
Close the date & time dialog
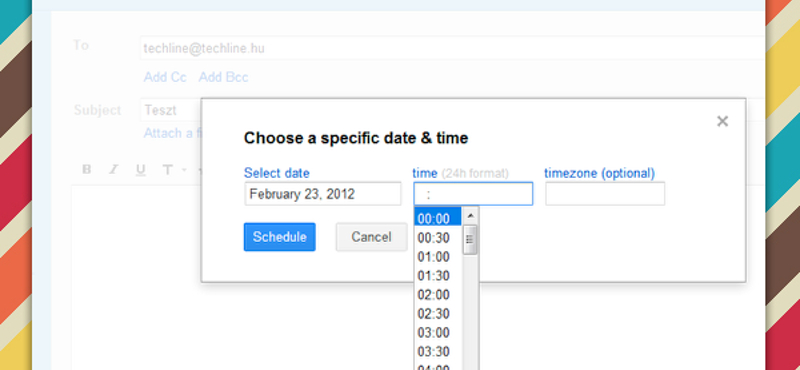point(722,121)
